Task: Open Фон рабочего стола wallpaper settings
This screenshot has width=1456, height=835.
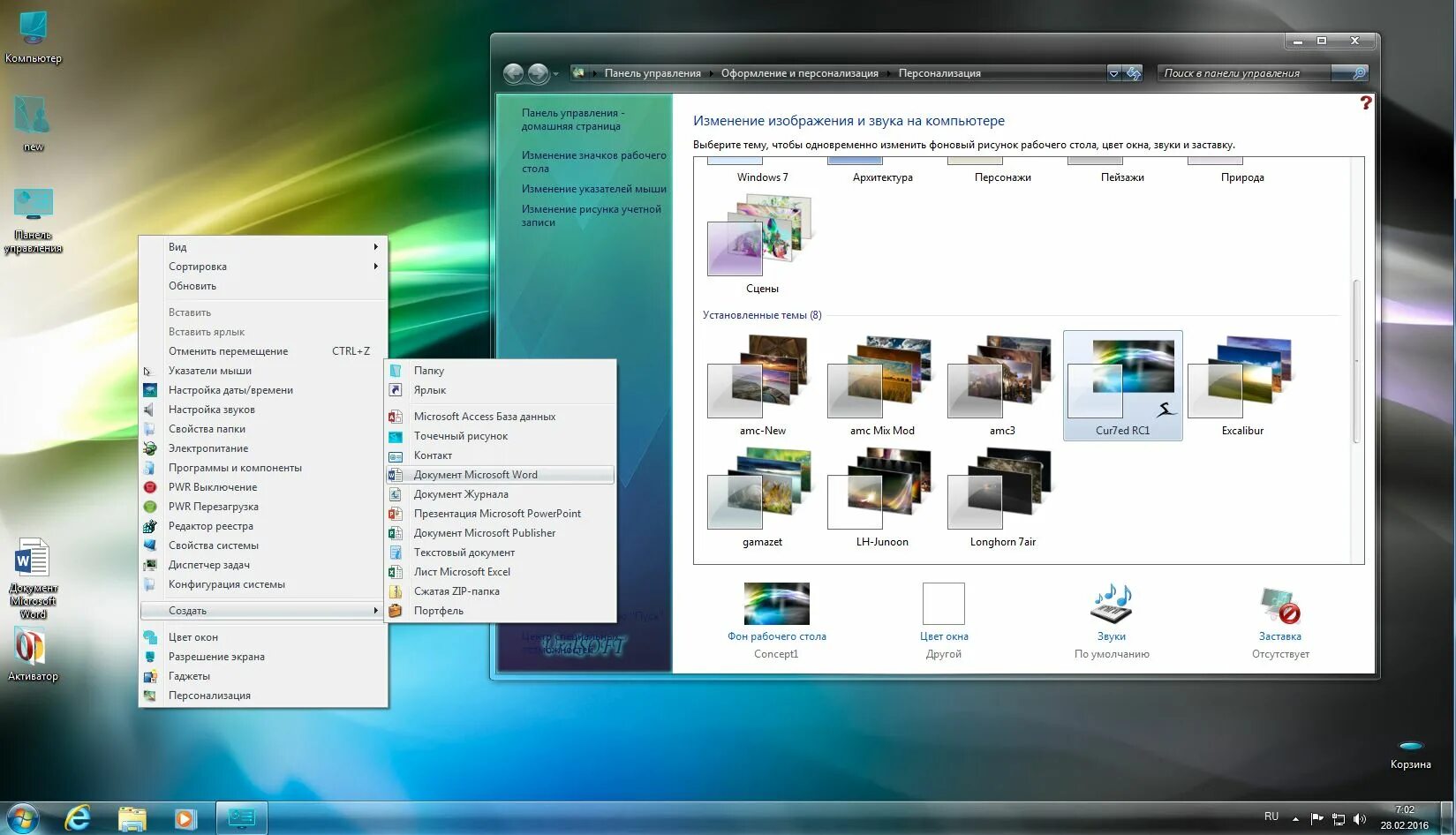Action: click(776, 621)
